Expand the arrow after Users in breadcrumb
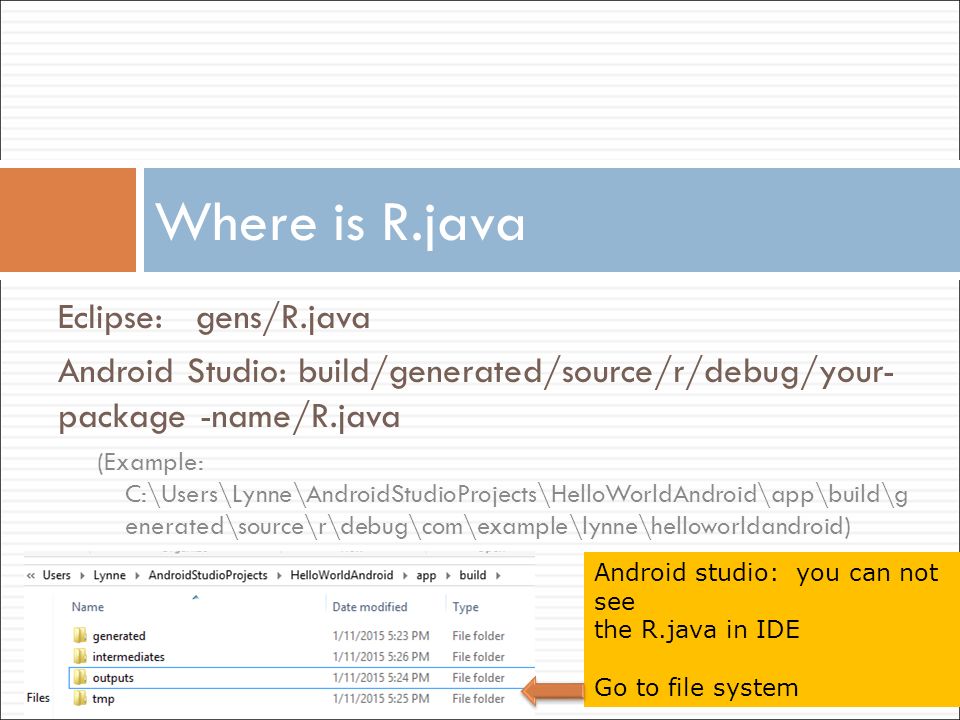This screenshot has width=960, height=720. tap(82, 576)
